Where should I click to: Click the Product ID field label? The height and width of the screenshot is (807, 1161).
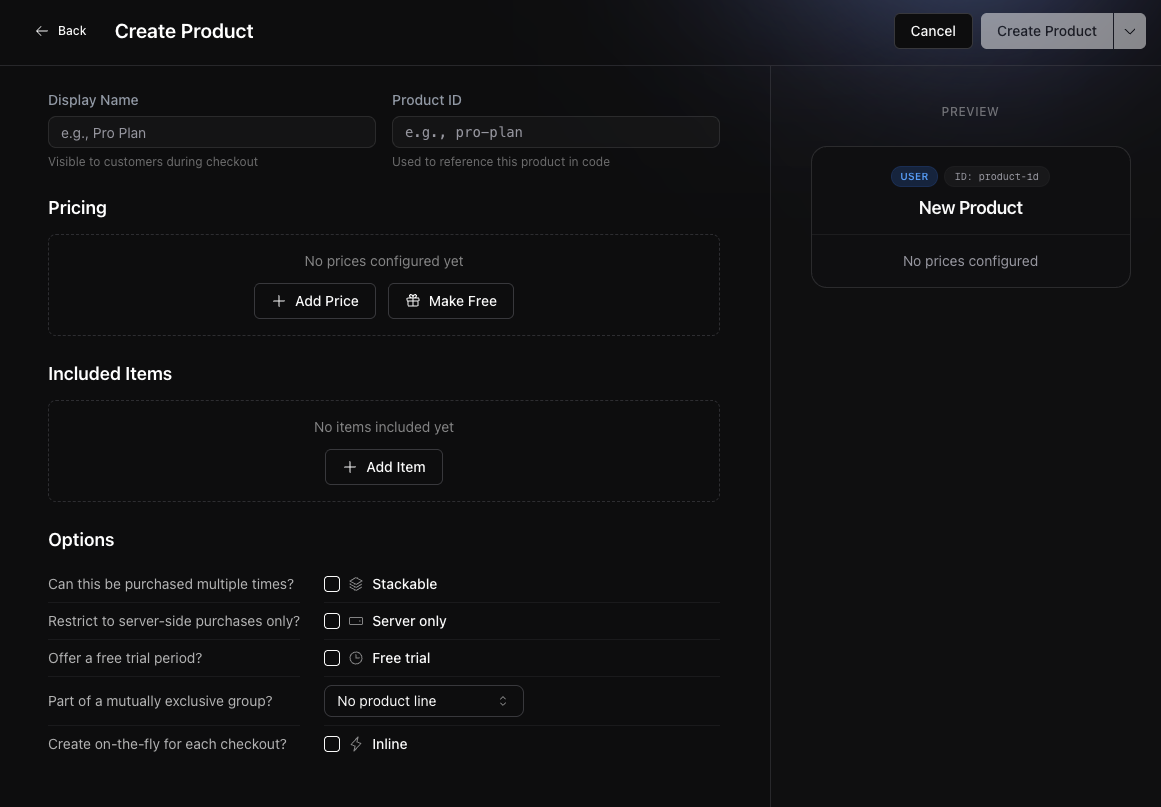click(x=426, y=100)
